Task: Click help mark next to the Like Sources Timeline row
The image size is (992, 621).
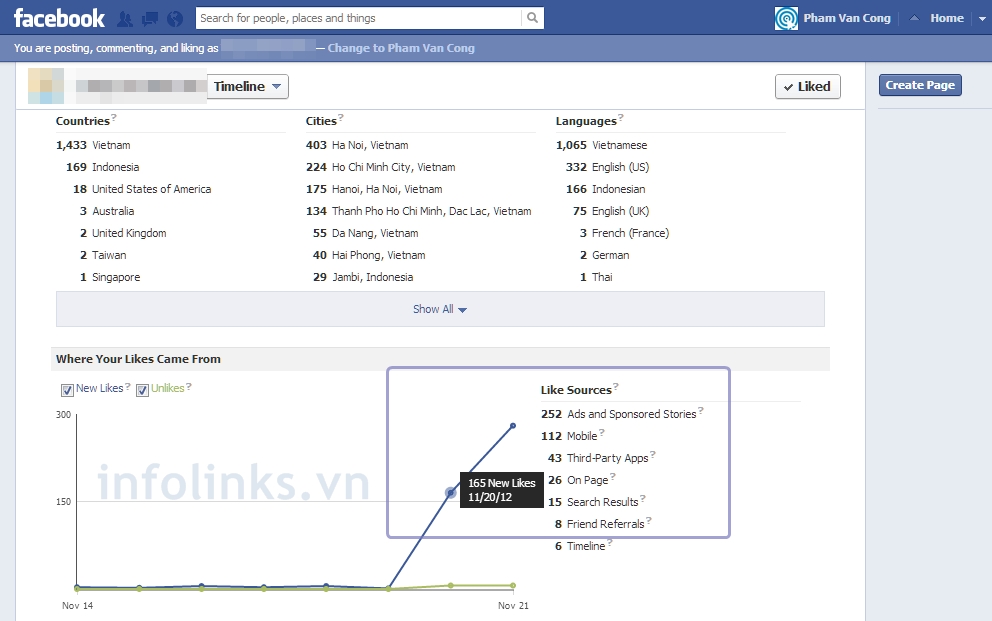Action: [x=610, y=543]
